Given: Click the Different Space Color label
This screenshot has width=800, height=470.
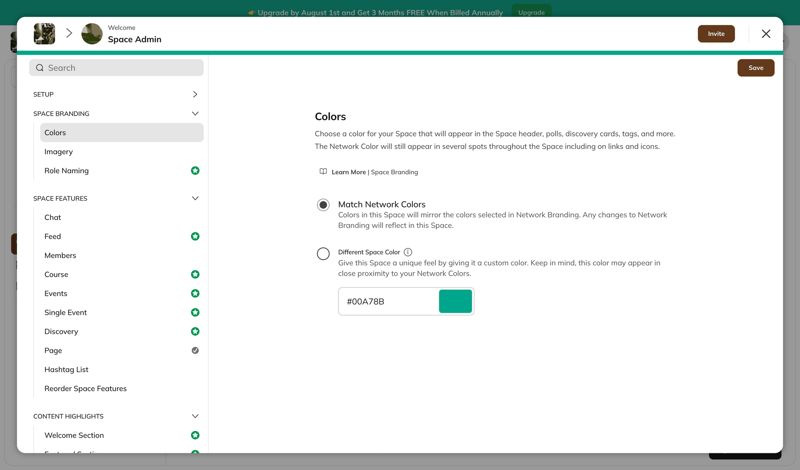Looking at the screenshot, I should [369, 252].
